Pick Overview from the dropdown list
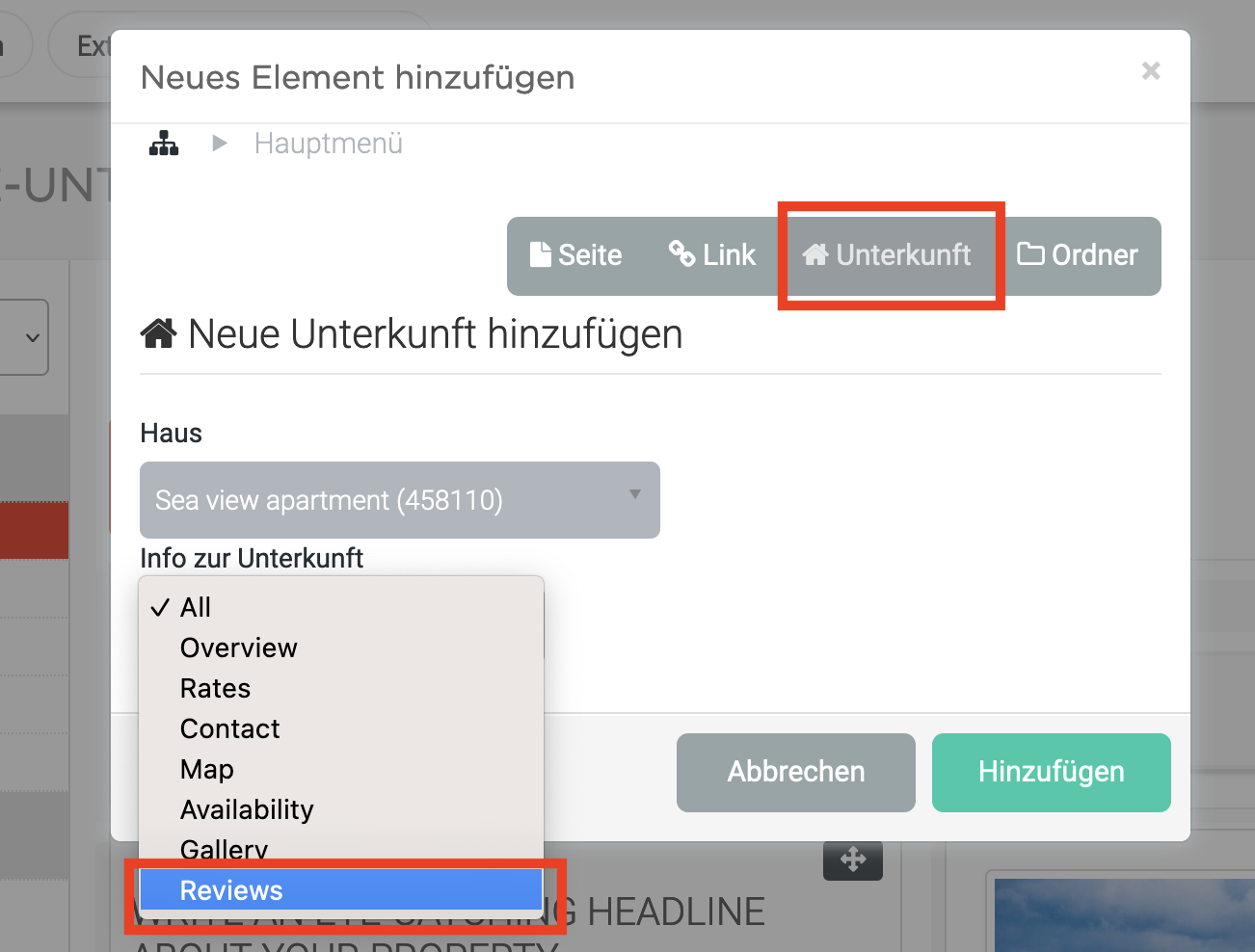Viewport: 1255px width, 952px height. tap(238, 648)
